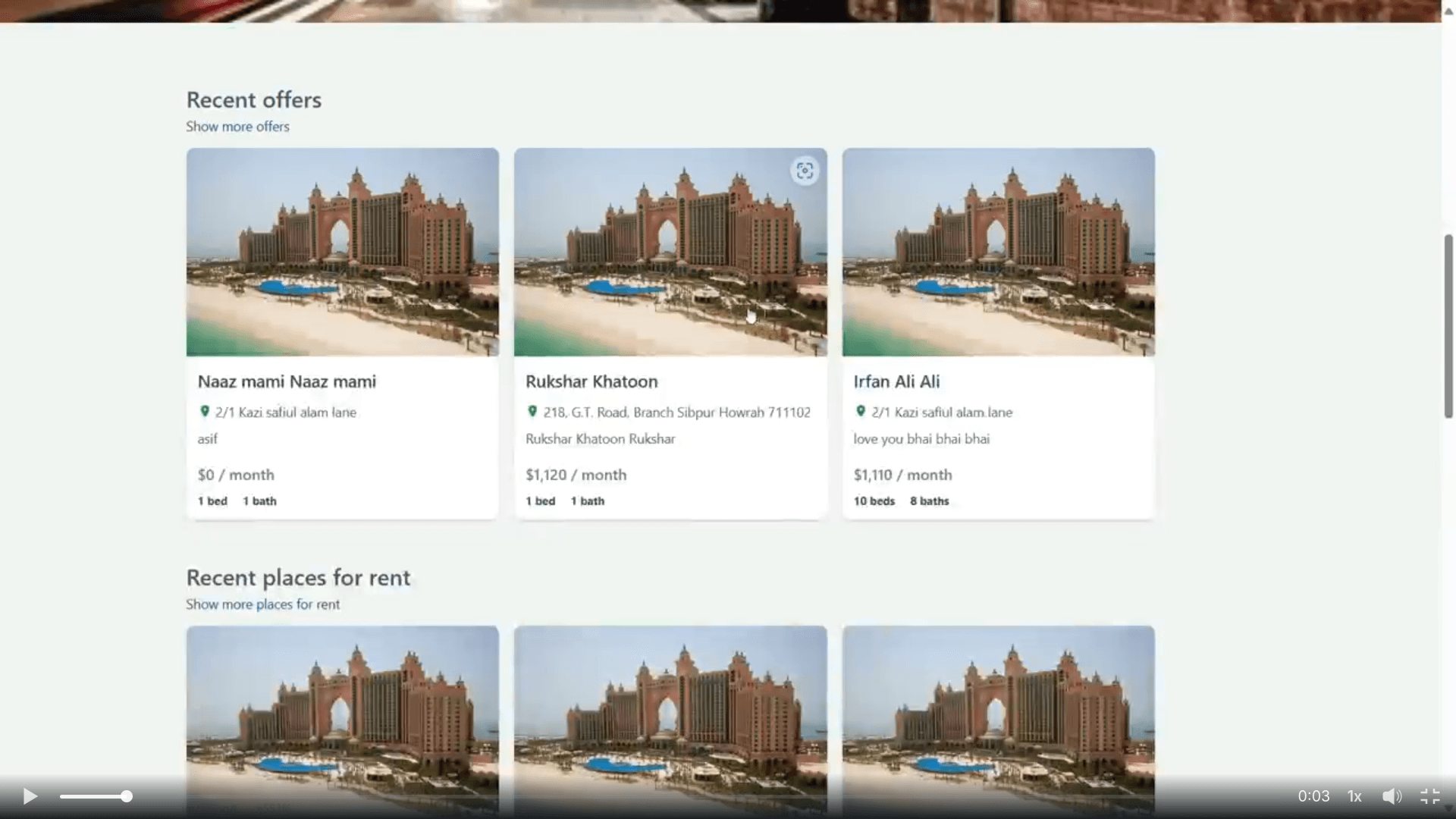Click the image search lens icon on Rukshar Khatoon photo
The height and width of the screenshot is (819, 1456).
[805, 171]
